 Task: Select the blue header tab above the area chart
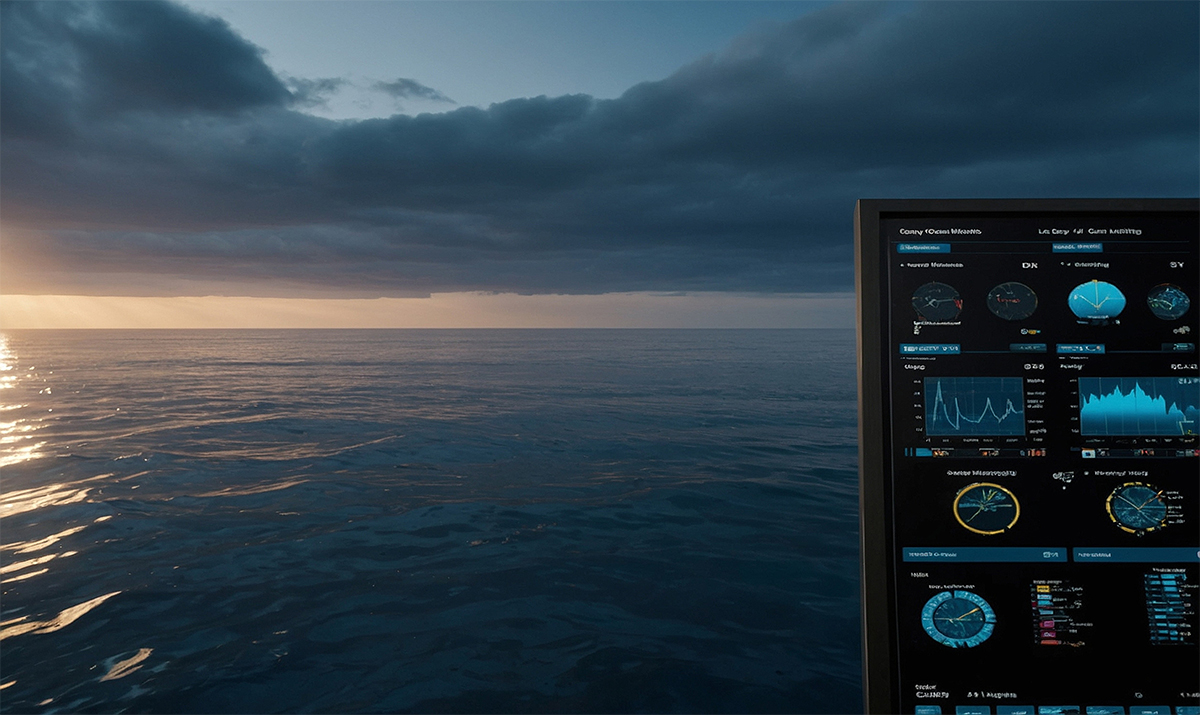(x=1080, y=349)
